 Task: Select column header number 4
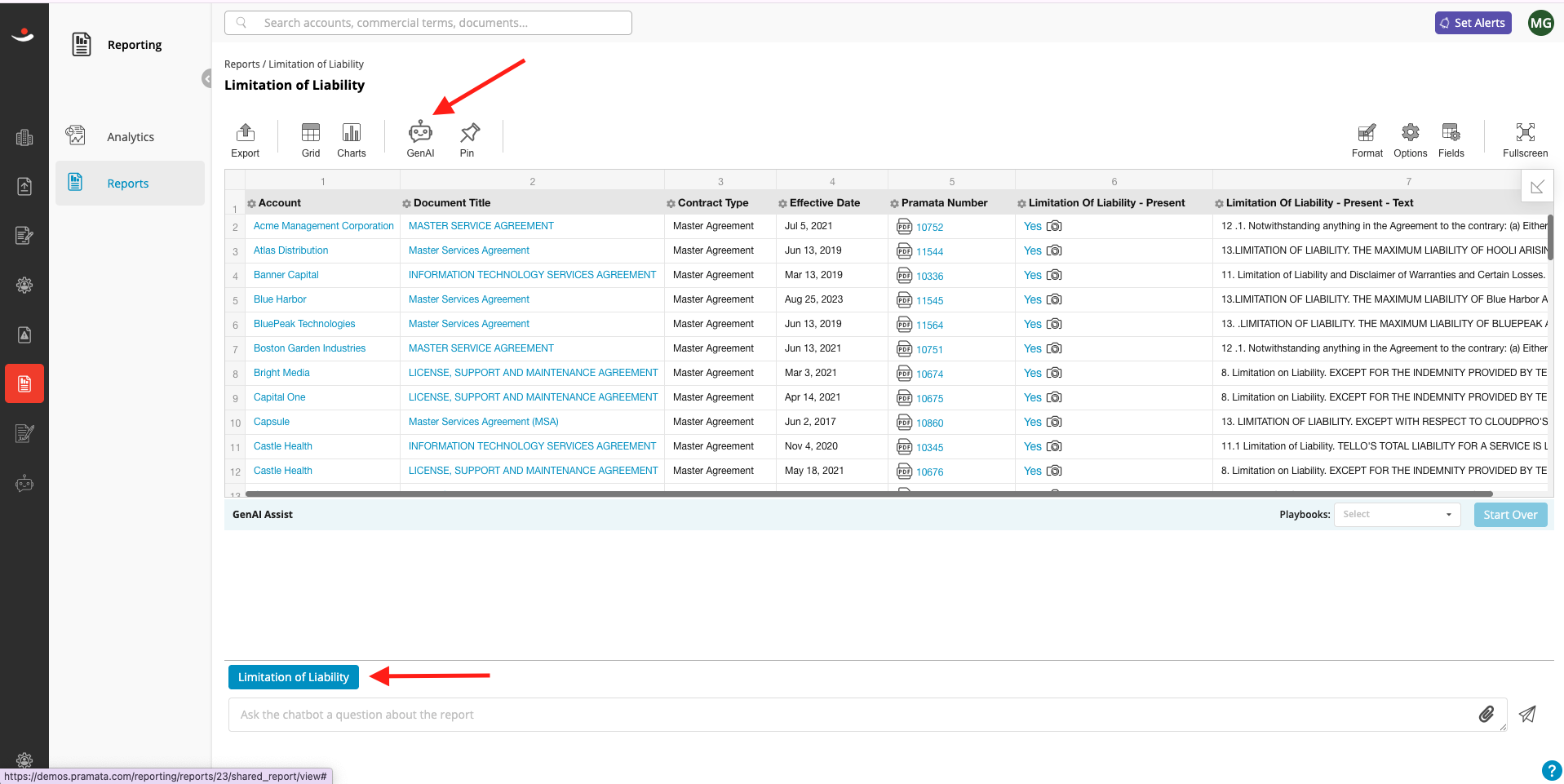click(831, 181)
